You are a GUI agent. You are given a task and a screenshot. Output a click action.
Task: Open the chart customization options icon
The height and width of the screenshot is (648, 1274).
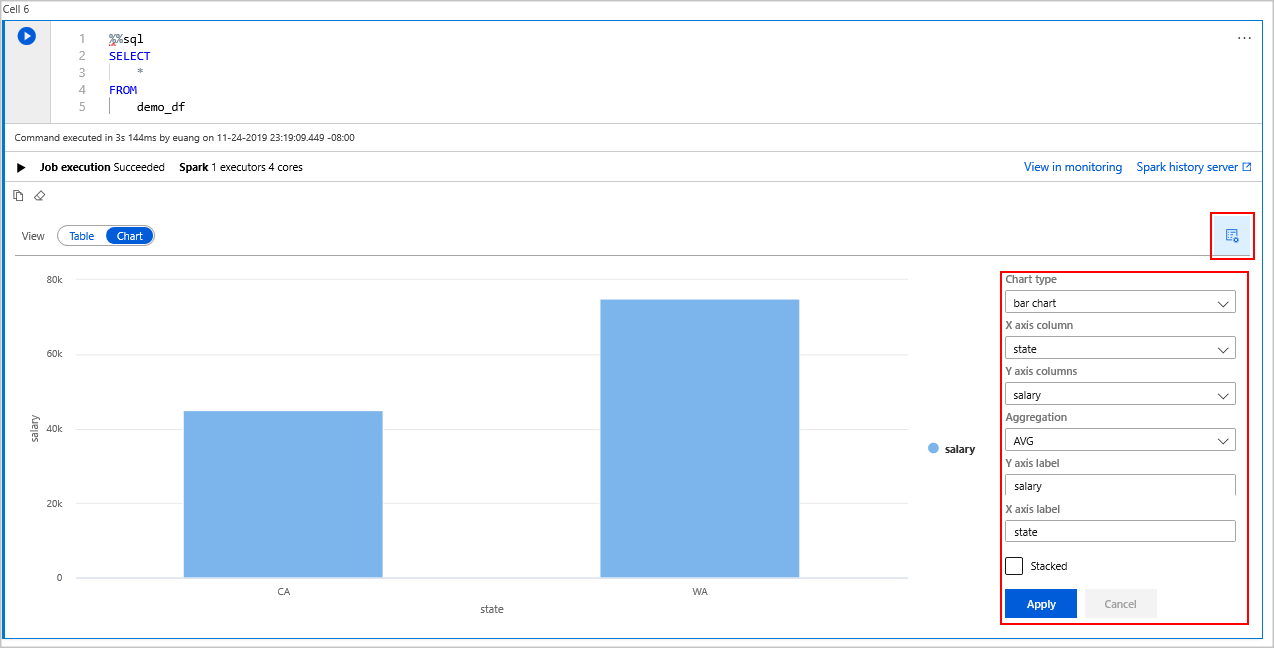(x=1231, y=235)
